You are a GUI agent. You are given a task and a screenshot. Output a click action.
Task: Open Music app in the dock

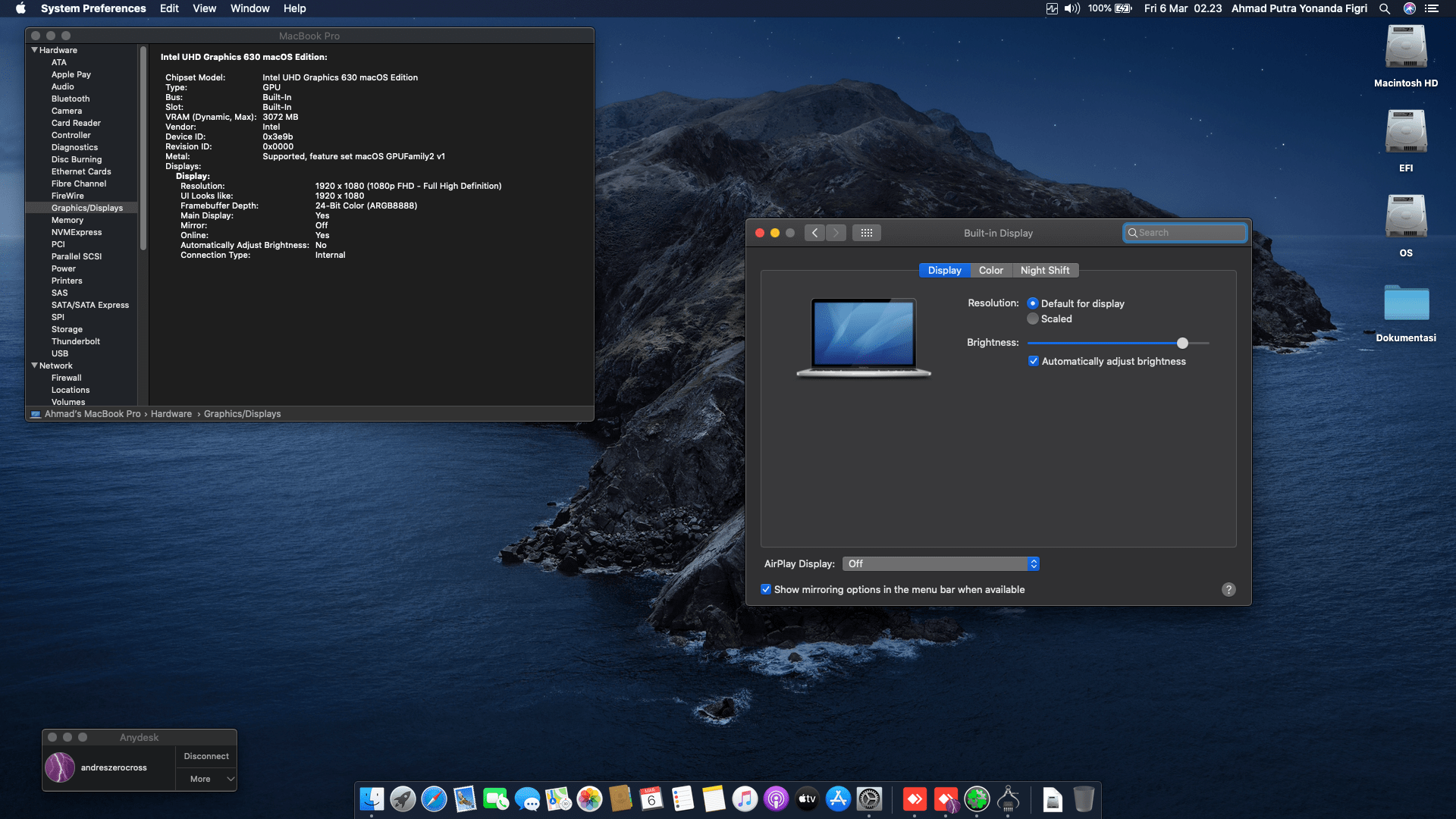745,799
